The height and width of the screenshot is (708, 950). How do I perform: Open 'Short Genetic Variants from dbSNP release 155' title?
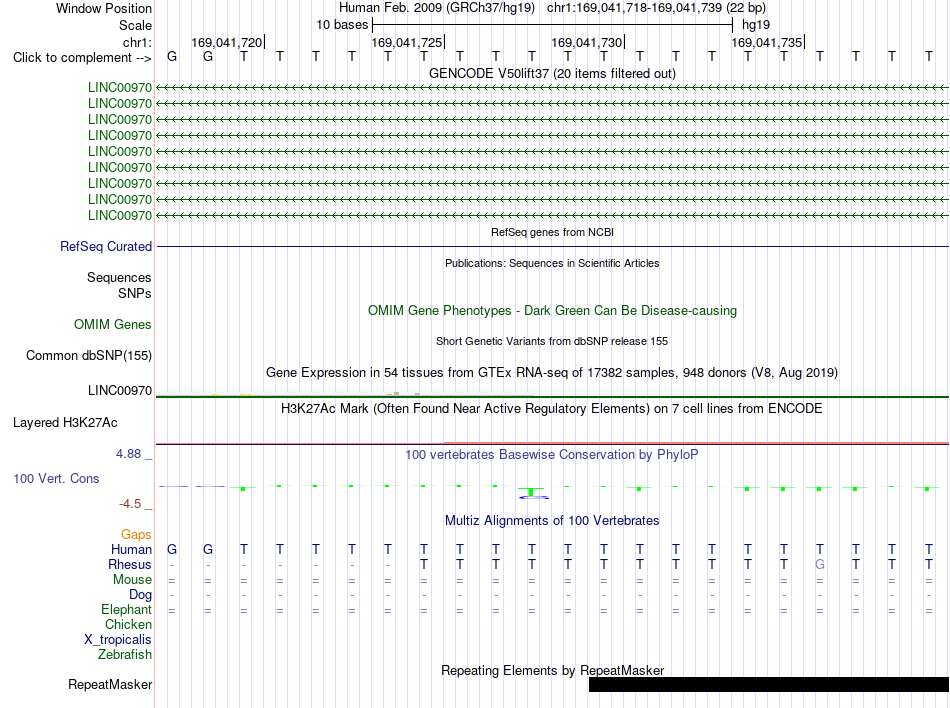click(x=552, y=341)
